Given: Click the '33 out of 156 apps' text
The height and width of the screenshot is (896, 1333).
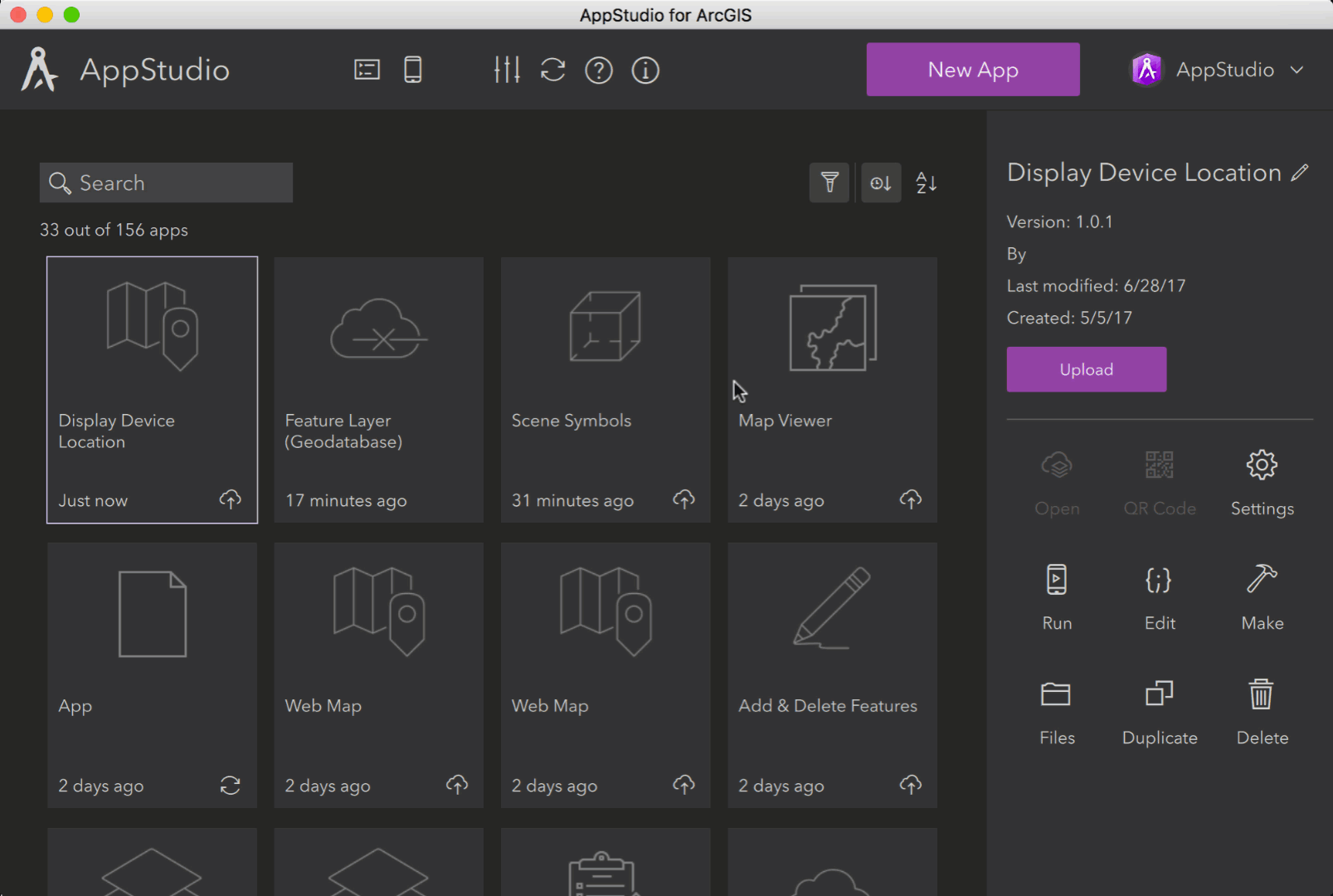Looking at the screenshot, I should [114, 230].
